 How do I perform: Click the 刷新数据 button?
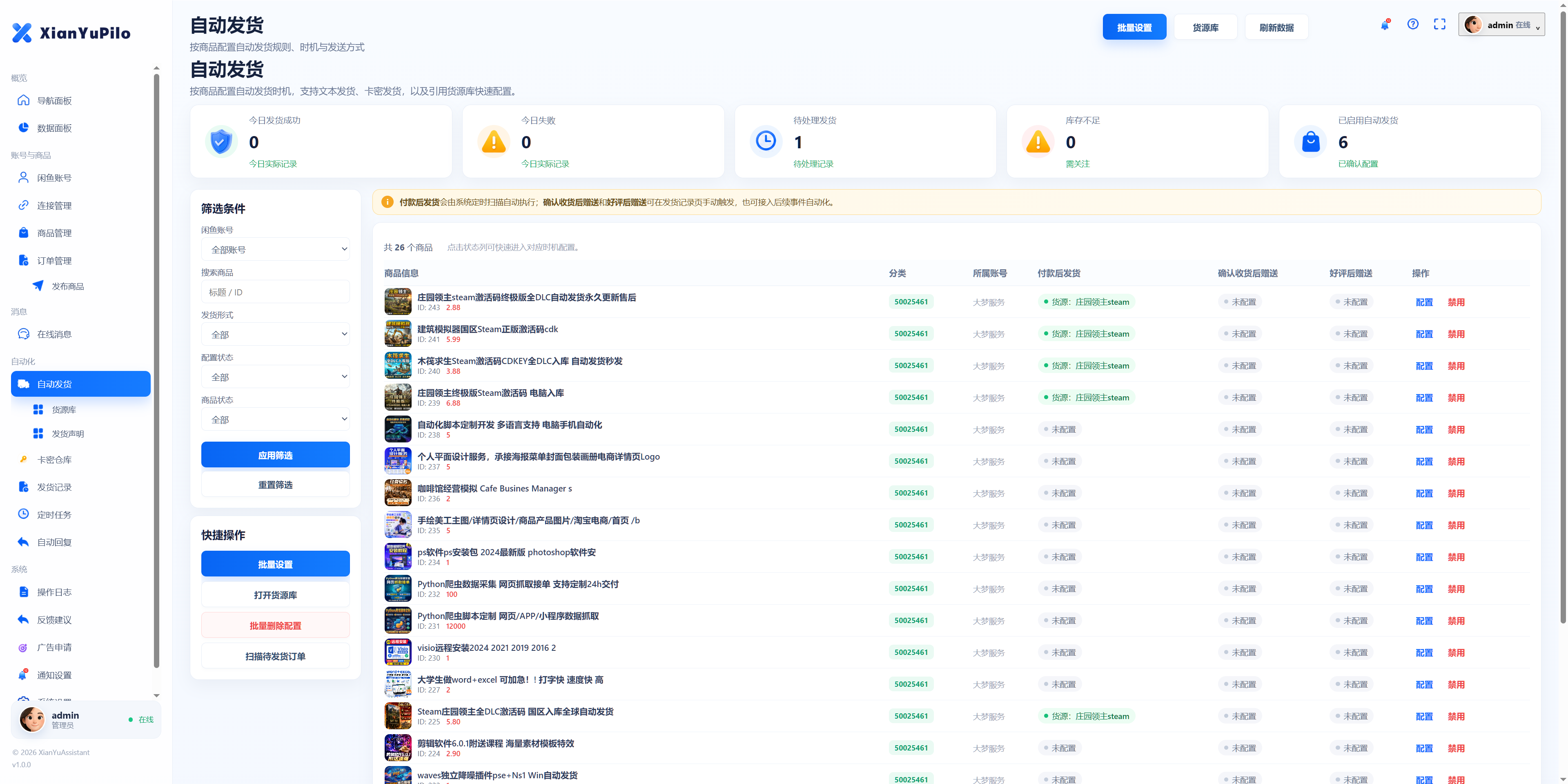[x=1276, y=27]
